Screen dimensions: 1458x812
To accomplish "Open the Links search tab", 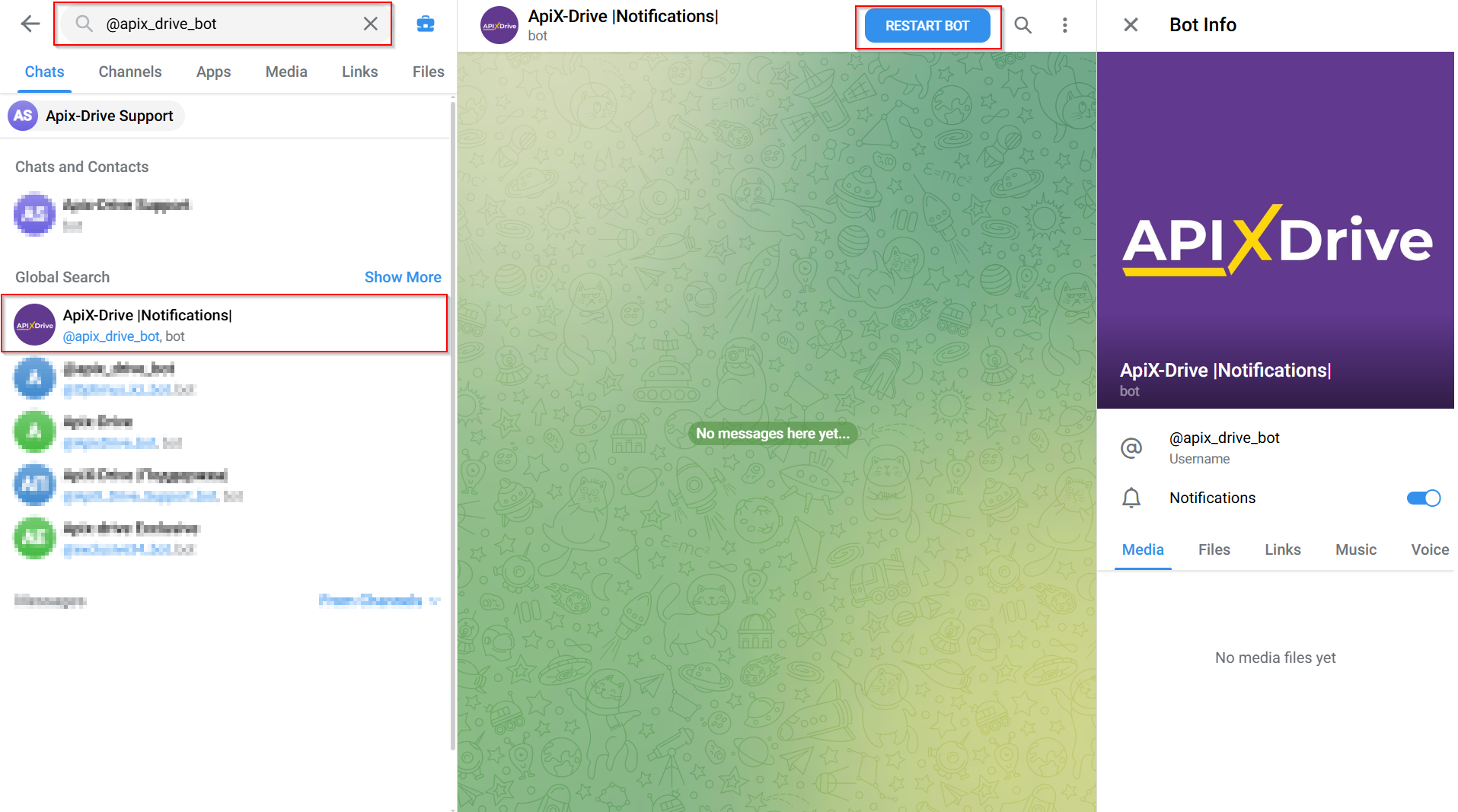I will click(x=359, y=72).
